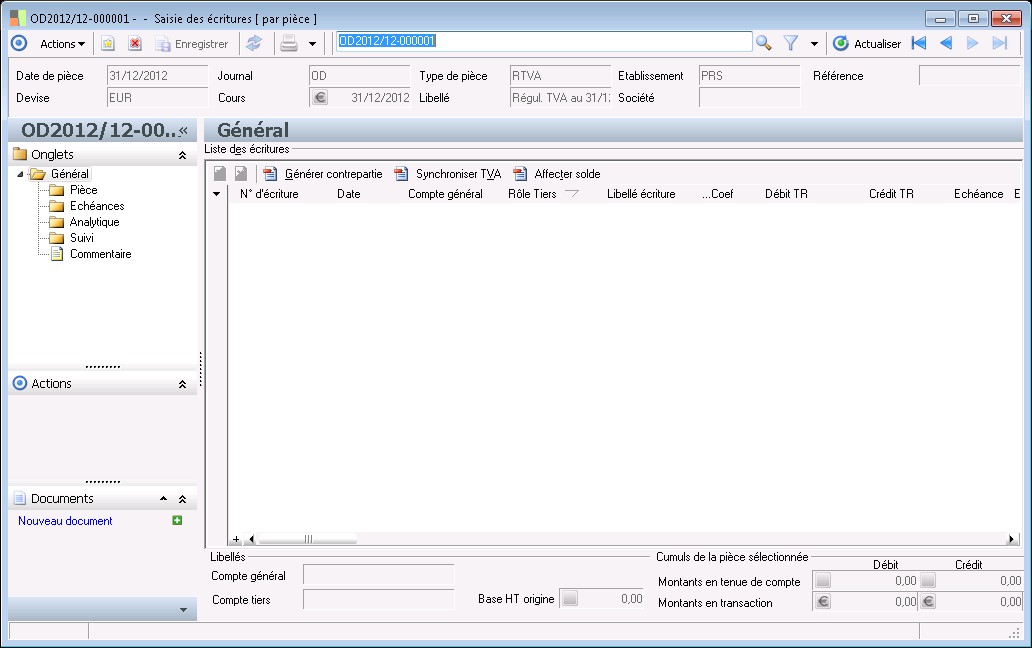This screenshot has width=1032, height=648.
Task: Click the Enregistrer save button
Action: point(192,44)
